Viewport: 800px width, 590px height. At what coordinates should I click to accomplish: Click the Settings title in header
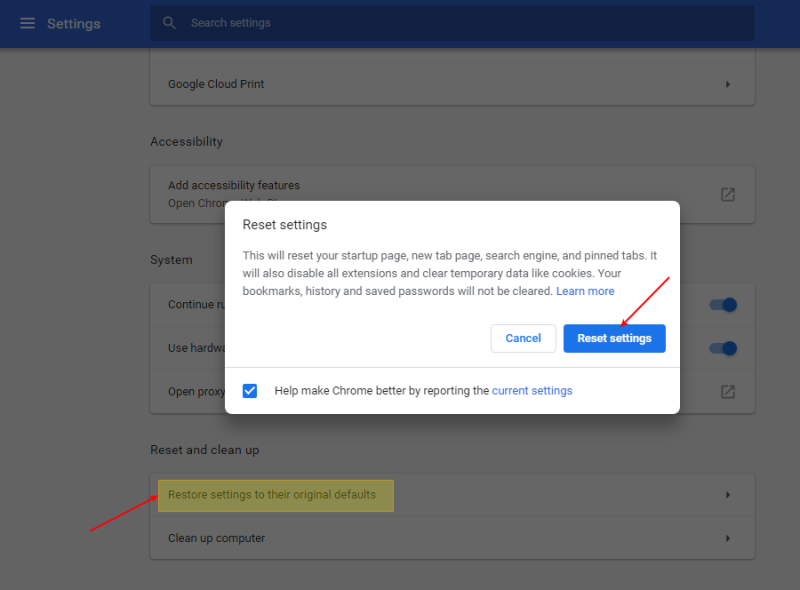[74, 23]
